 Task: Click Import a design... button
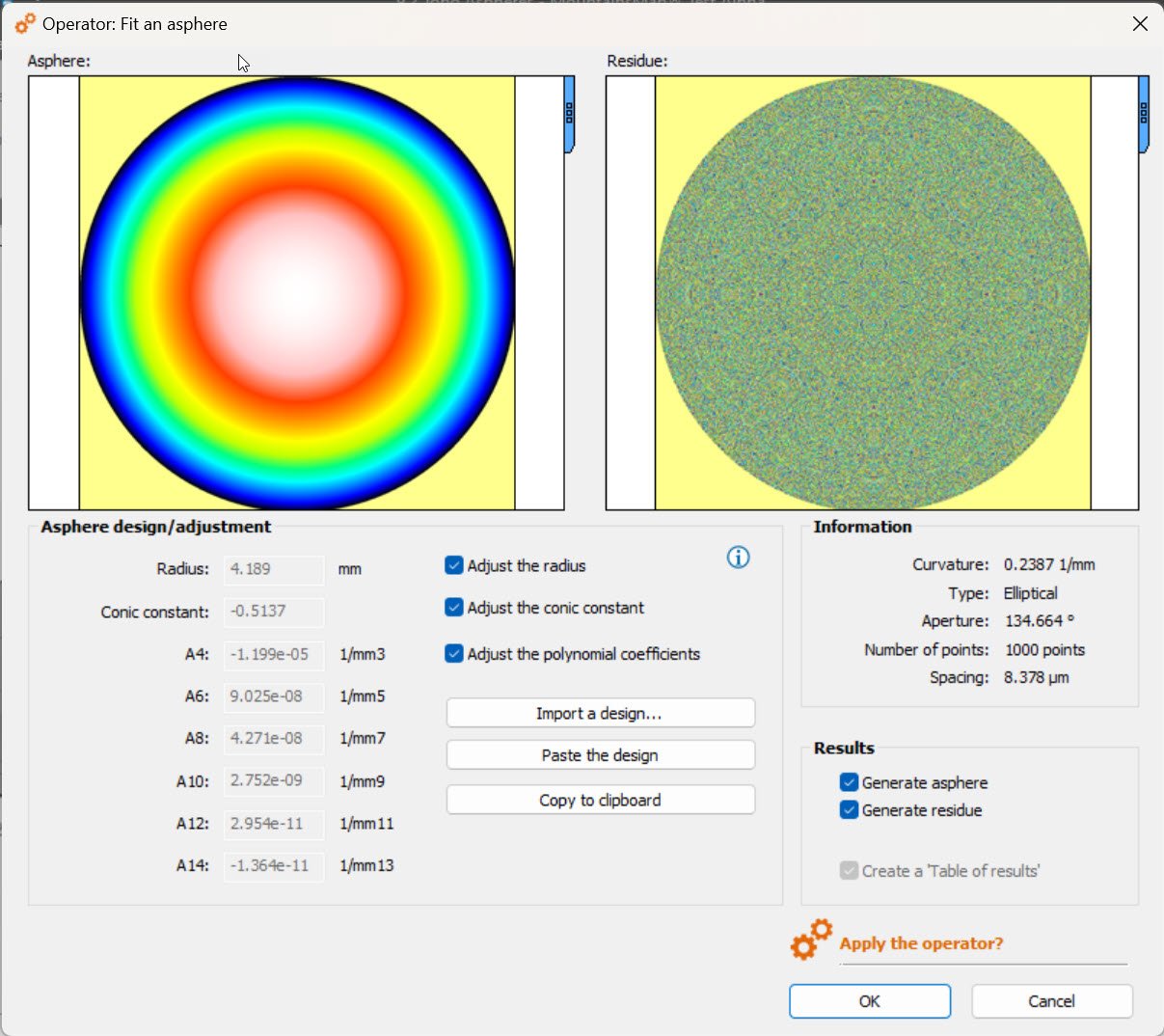[600, 713]
